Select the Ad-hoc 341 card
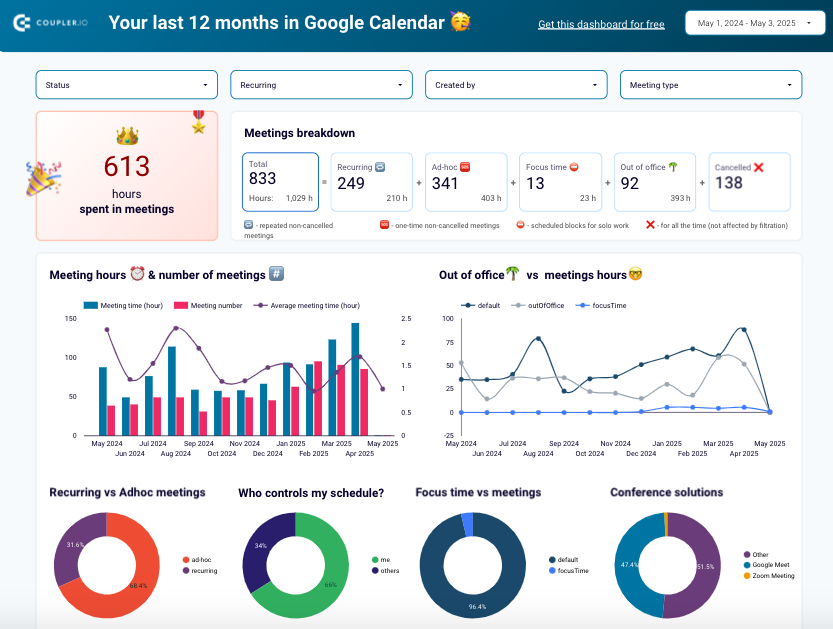Viewport: 833px width, 629px height. [466, 182]
